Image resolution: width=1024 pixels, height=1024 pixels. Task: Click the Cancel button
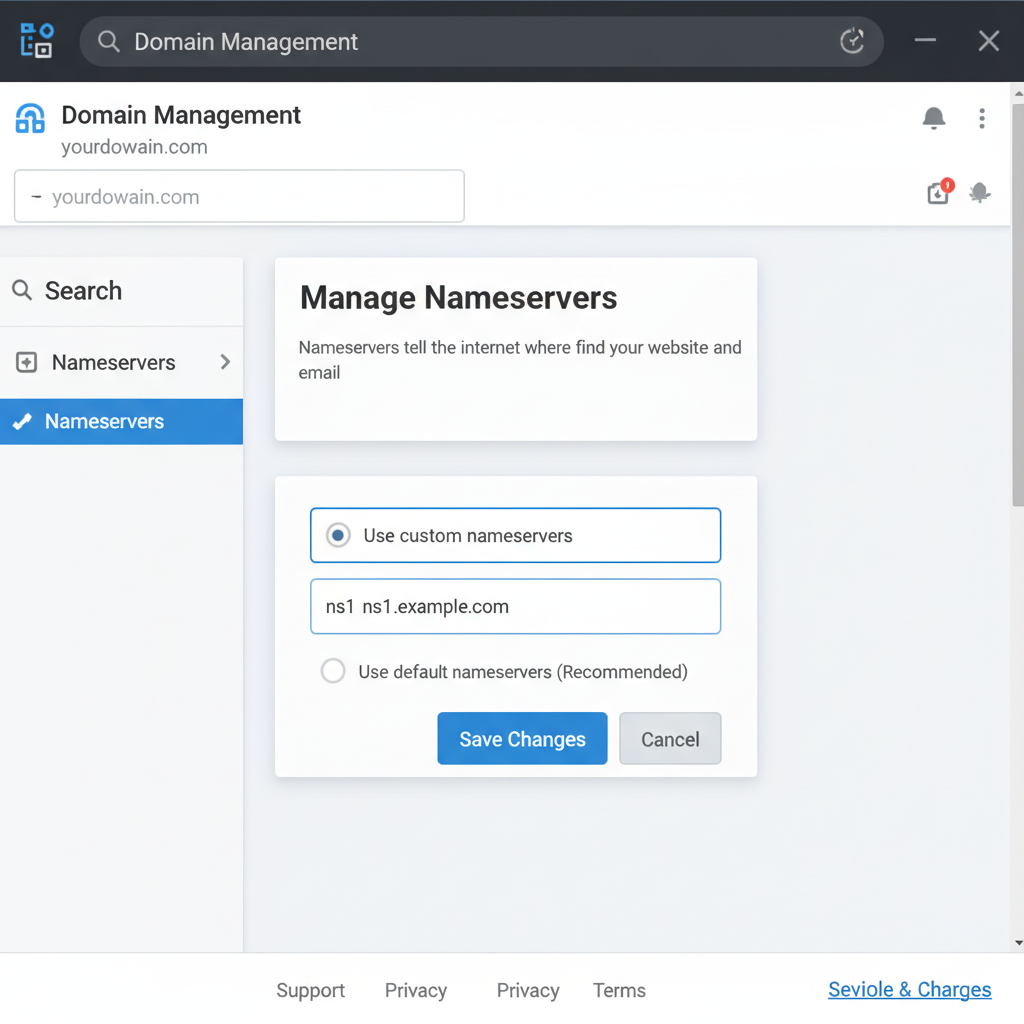click(x=670, y=739)
